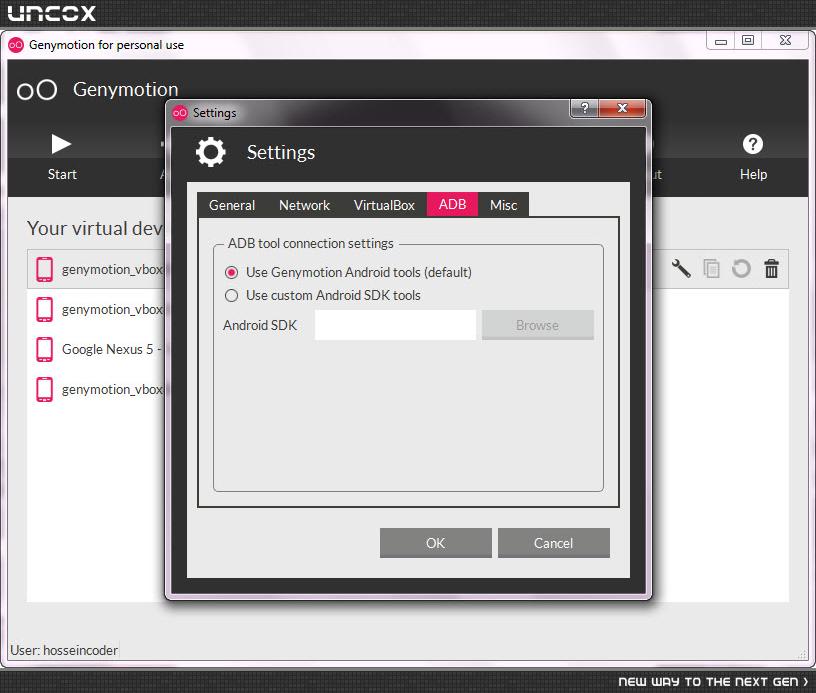
Task: Maximize the Genymotion main window
Action: click(748, 41)
